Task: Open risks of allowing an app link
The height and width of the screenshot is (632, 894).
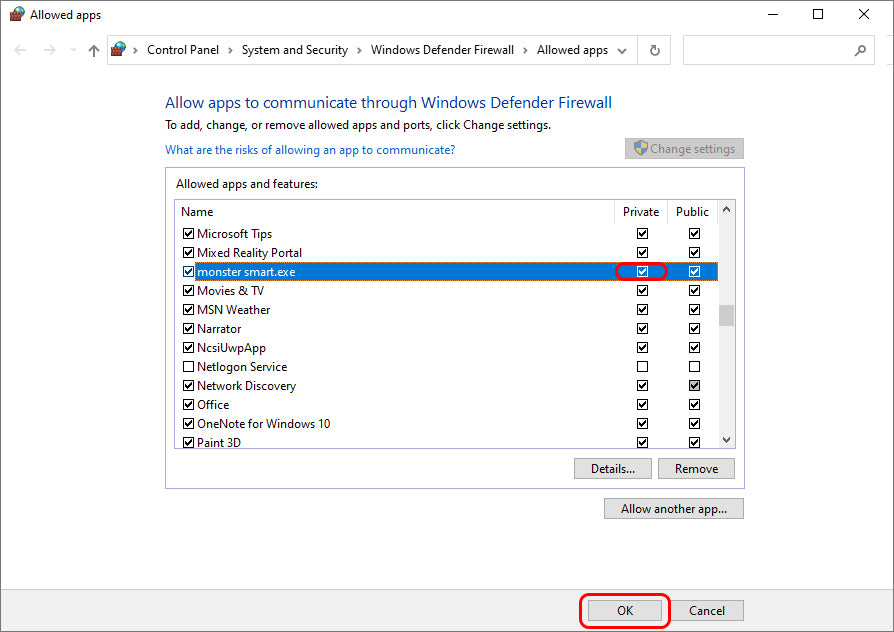Action: point(310,149)
